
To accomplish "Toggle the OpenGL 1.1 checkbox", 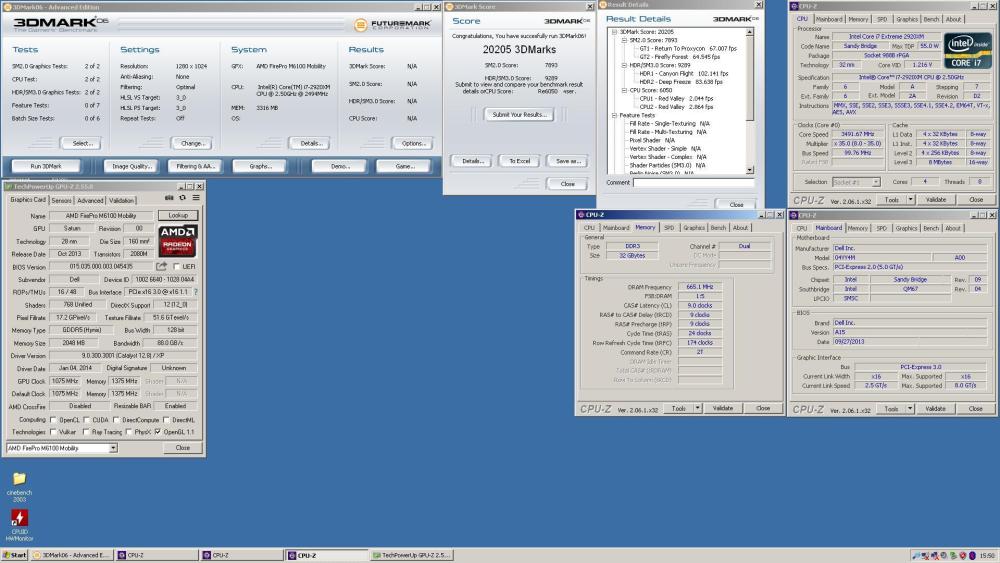I will click(158, 432).
